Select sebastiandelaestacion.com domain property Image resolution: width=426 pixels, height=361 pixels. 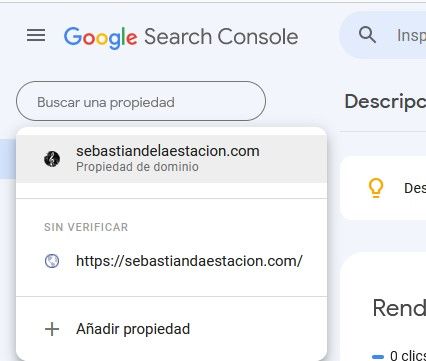coord(172,159)
